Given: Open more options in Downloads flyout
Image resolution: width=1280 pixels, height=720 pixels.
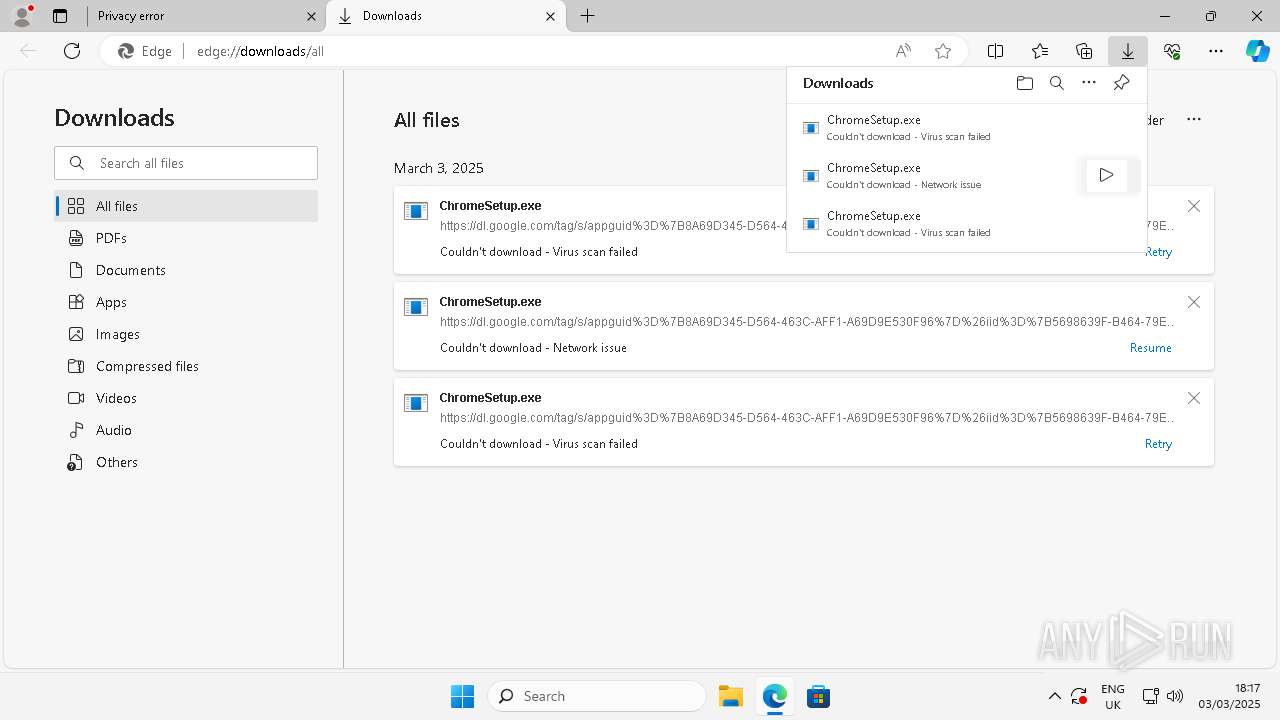Looking at the screenshot, I should 1089,83.
